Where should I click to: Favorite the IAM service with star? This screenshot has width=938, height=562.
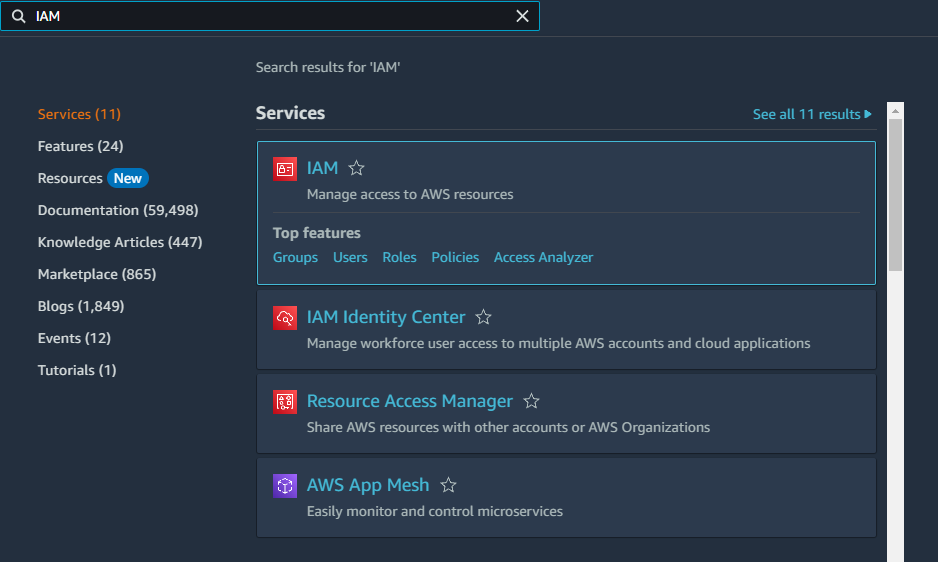point(356,169)
